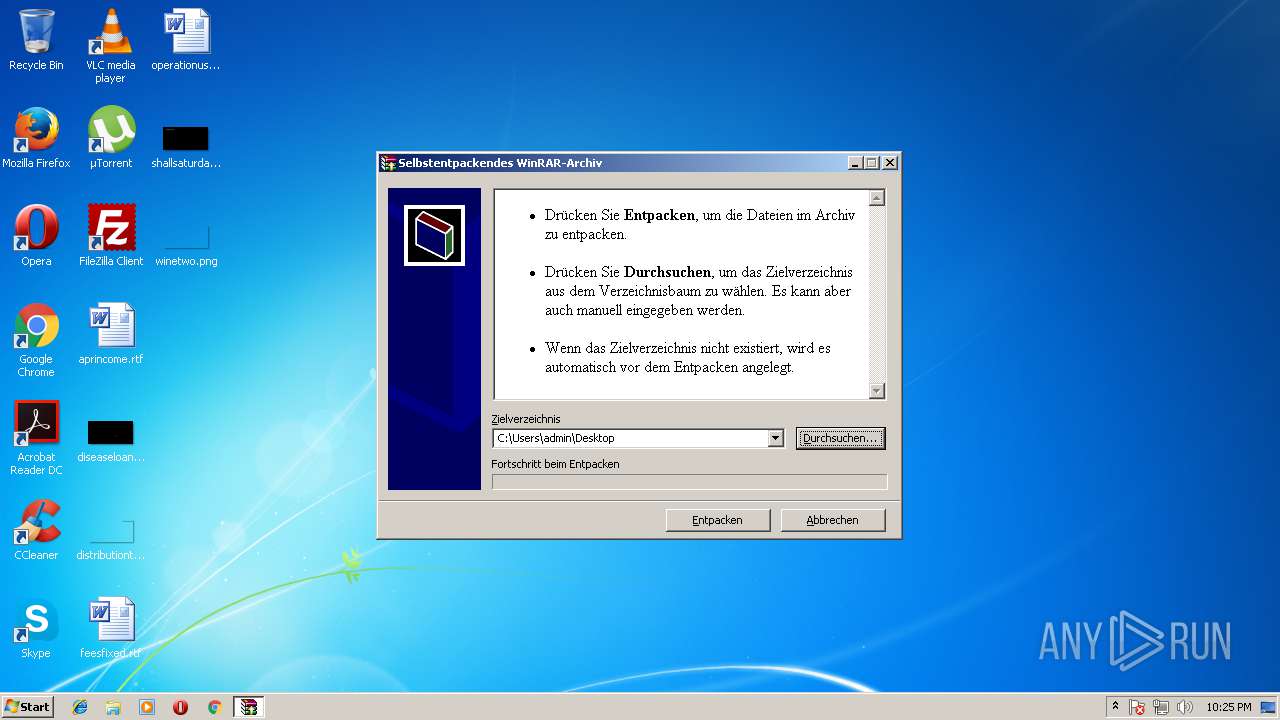Select the shallsaturda file icon

(x=186, y=145)
